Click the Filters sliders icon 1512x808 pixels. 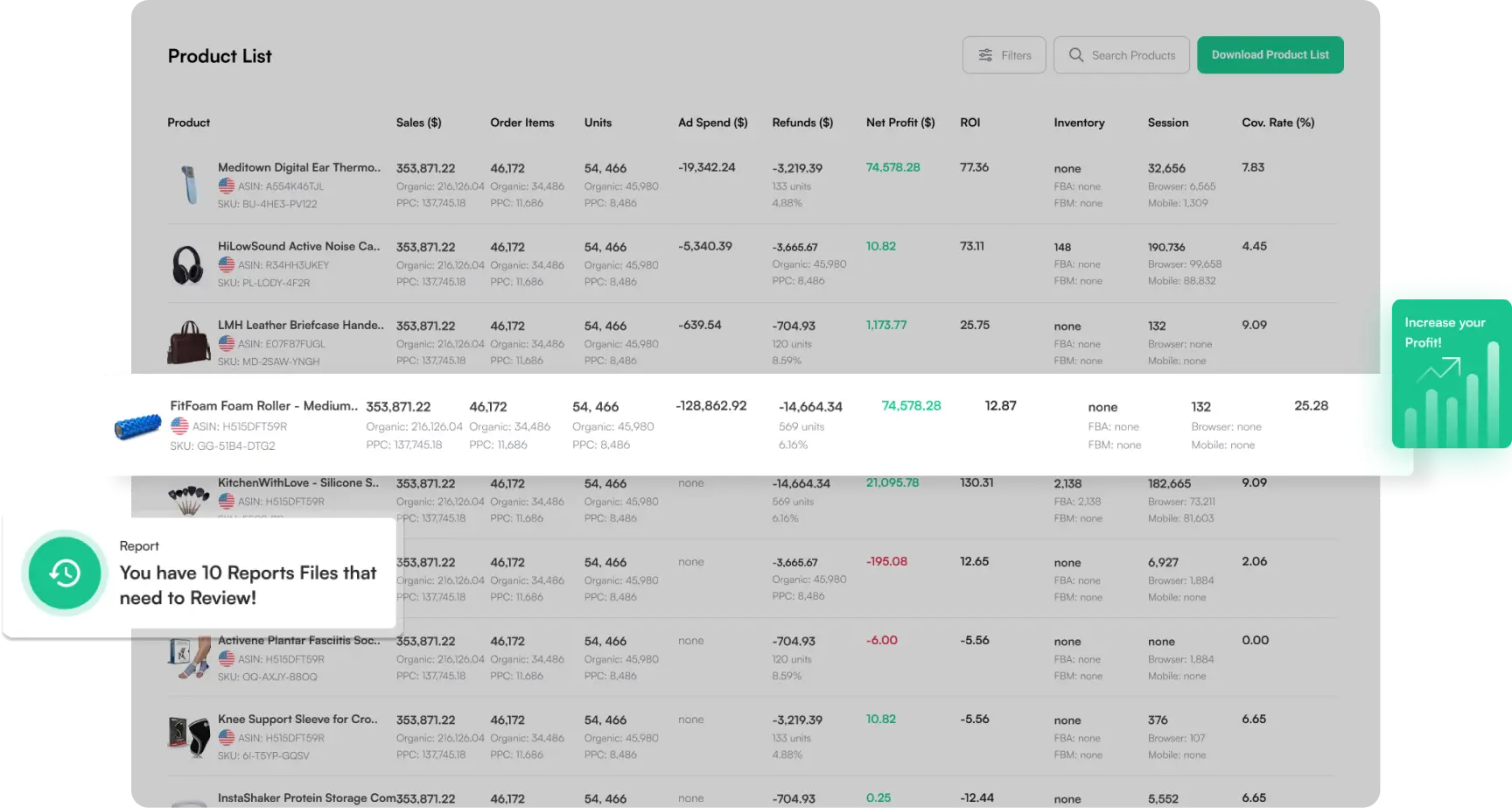point(985,55)
